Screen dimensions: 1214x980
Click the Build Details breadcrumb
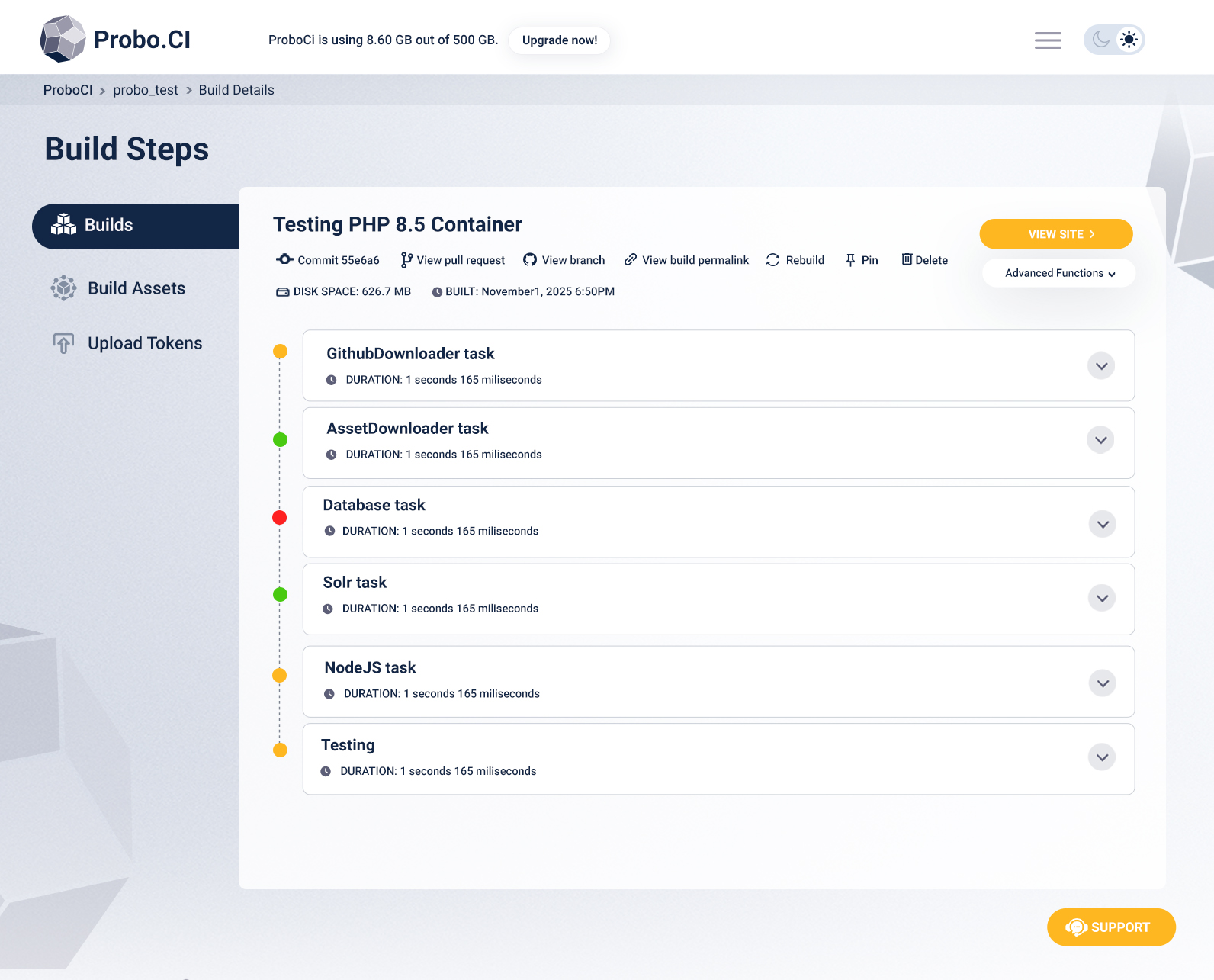pos(236,90)
